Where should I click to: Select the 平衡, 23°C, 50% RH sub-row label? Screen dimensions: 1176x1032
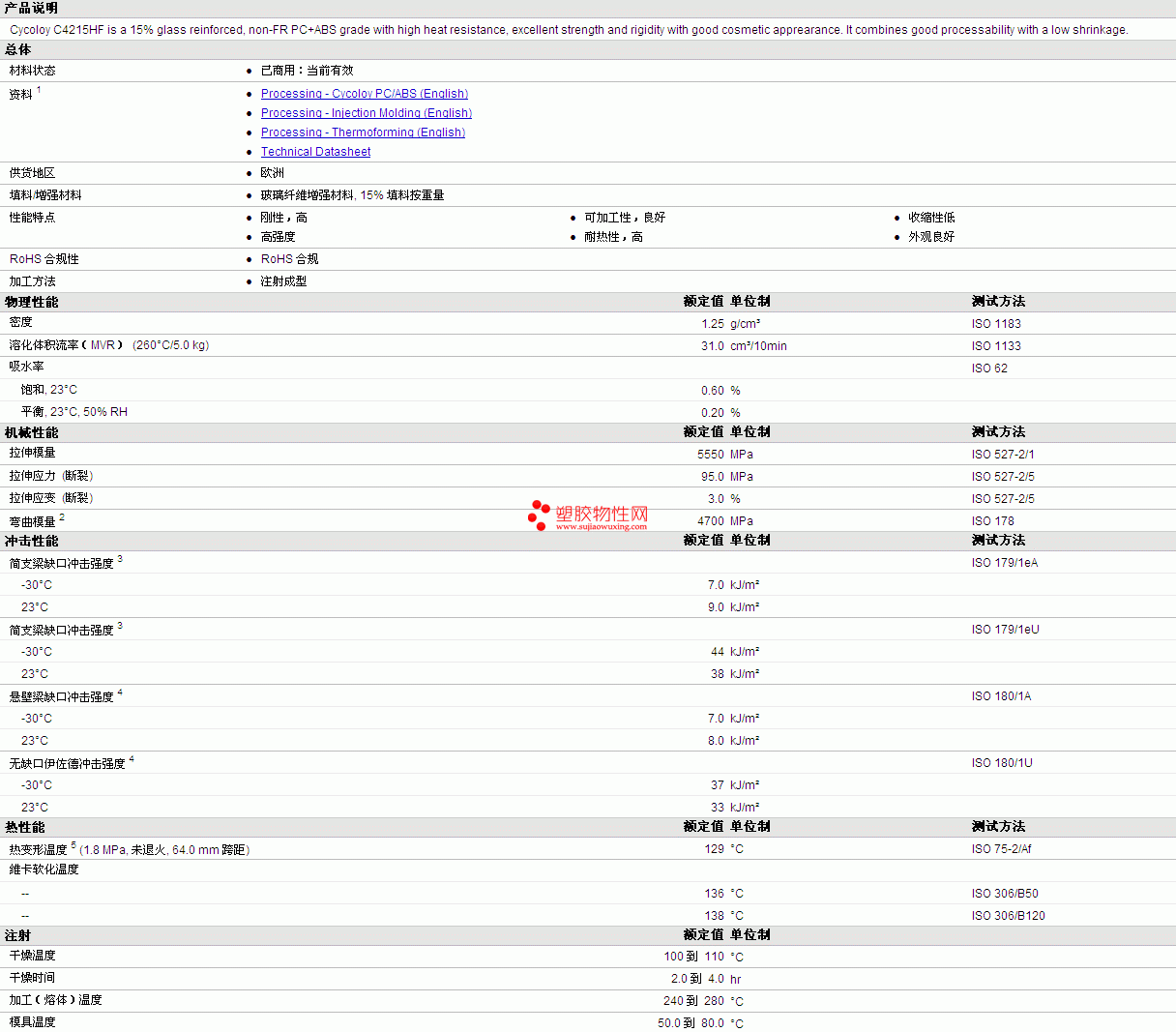[74, 412]
